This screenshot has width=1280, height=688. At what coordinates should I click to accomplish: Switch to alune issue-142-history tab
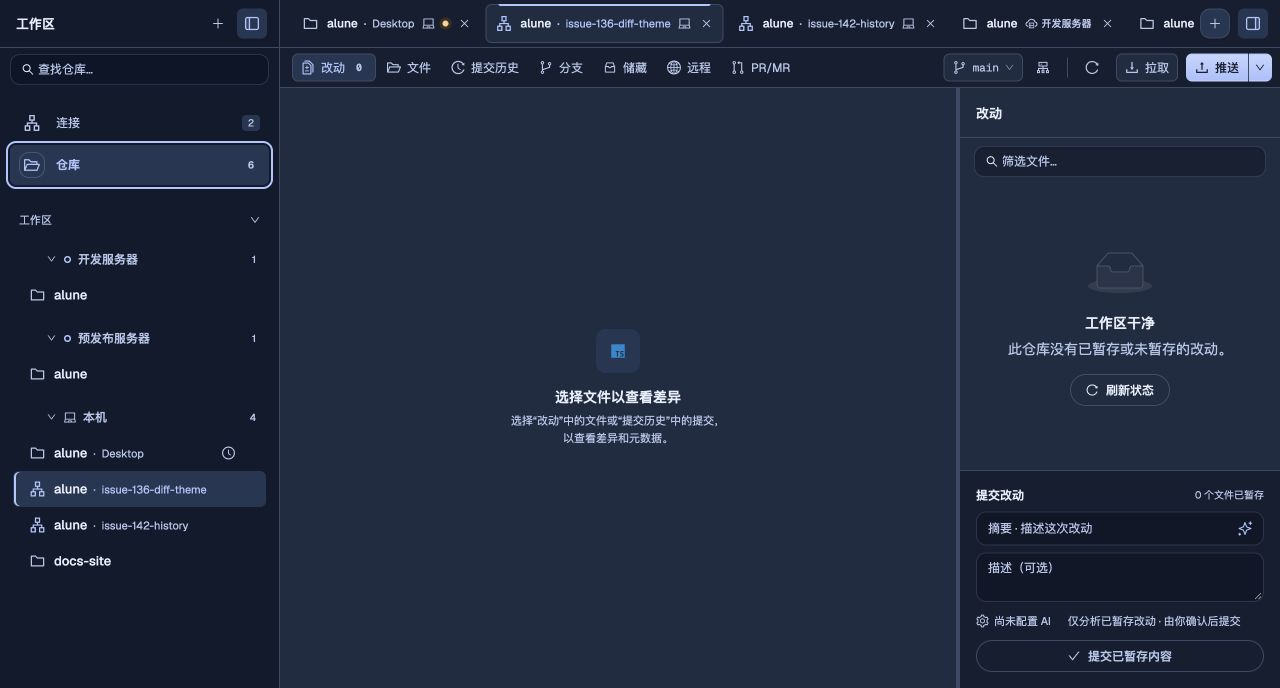[x=836, y=23]
